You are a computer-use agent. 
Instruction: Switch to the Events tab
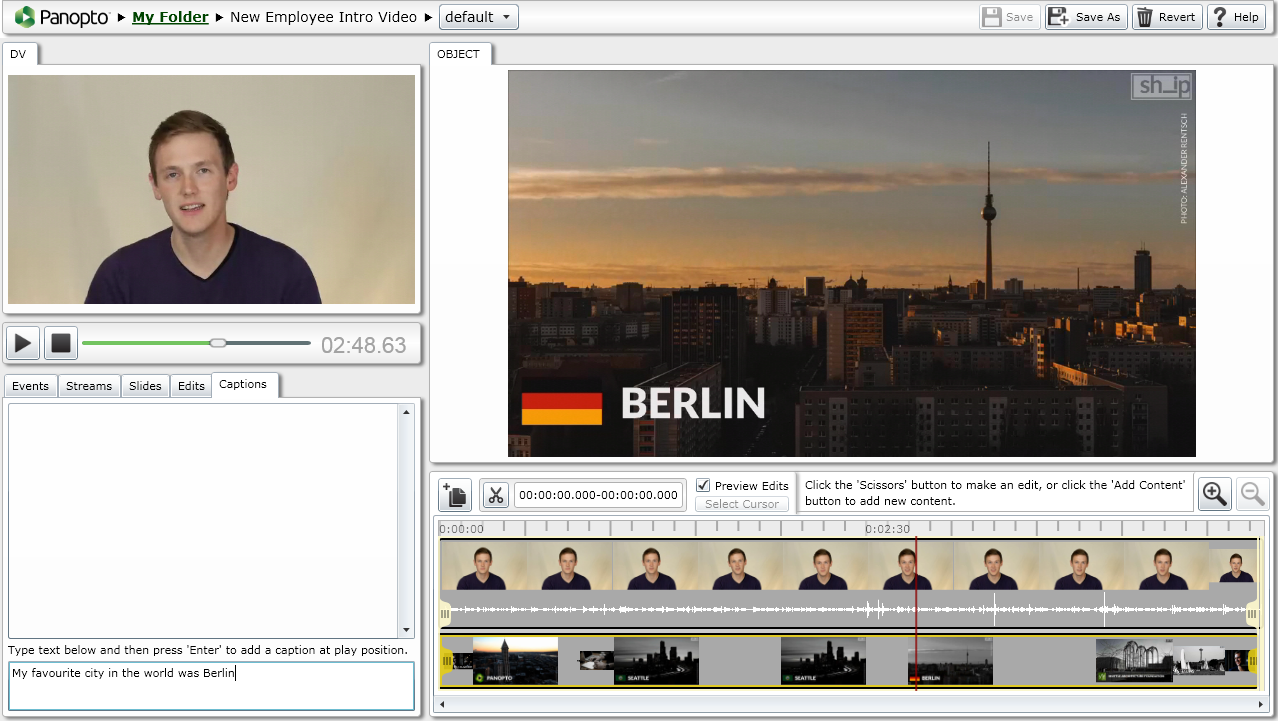pyautogui.click(x=30, y=386)
